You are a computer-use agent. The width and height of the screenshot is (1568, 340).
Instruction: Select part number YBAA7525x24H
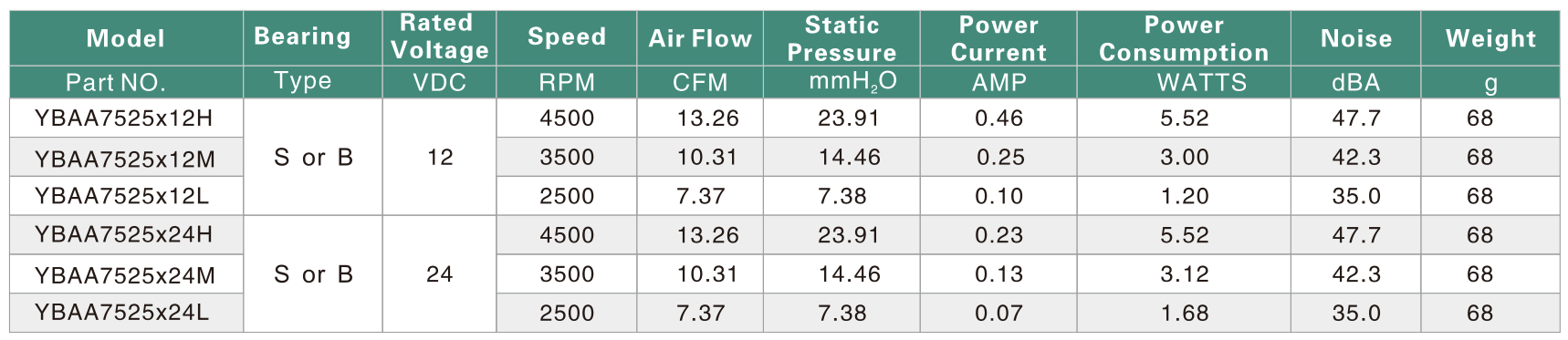124,234
